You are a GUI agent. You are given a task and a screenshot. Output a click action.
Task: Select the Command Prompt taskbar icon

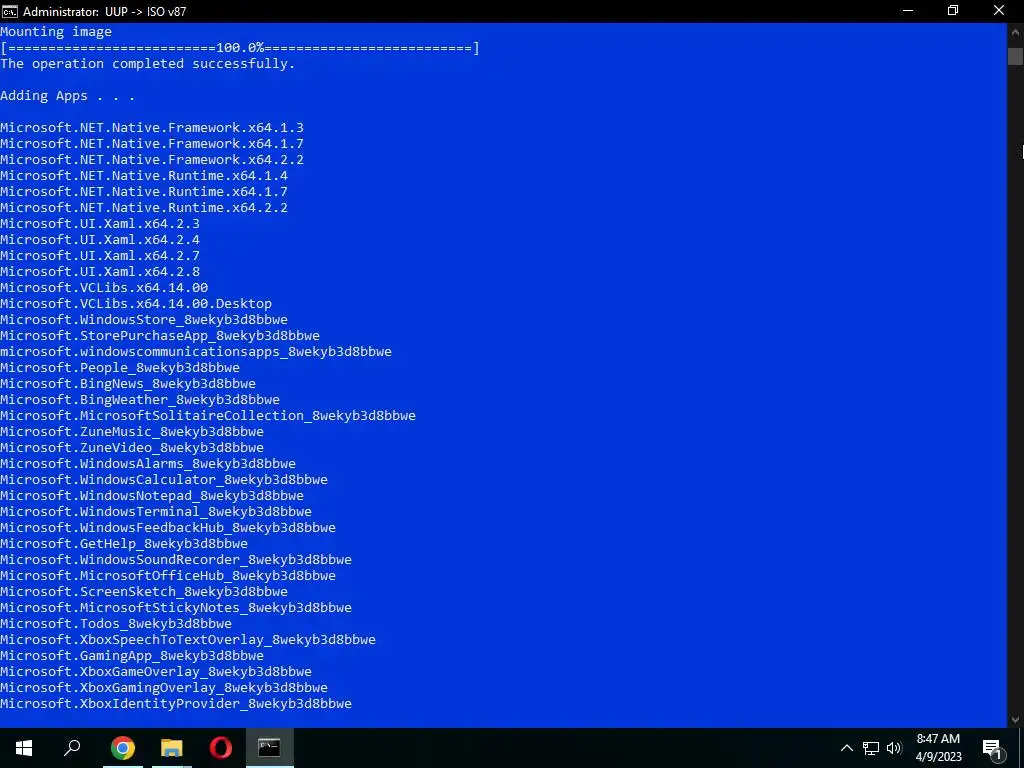click(x=269, y=748)
